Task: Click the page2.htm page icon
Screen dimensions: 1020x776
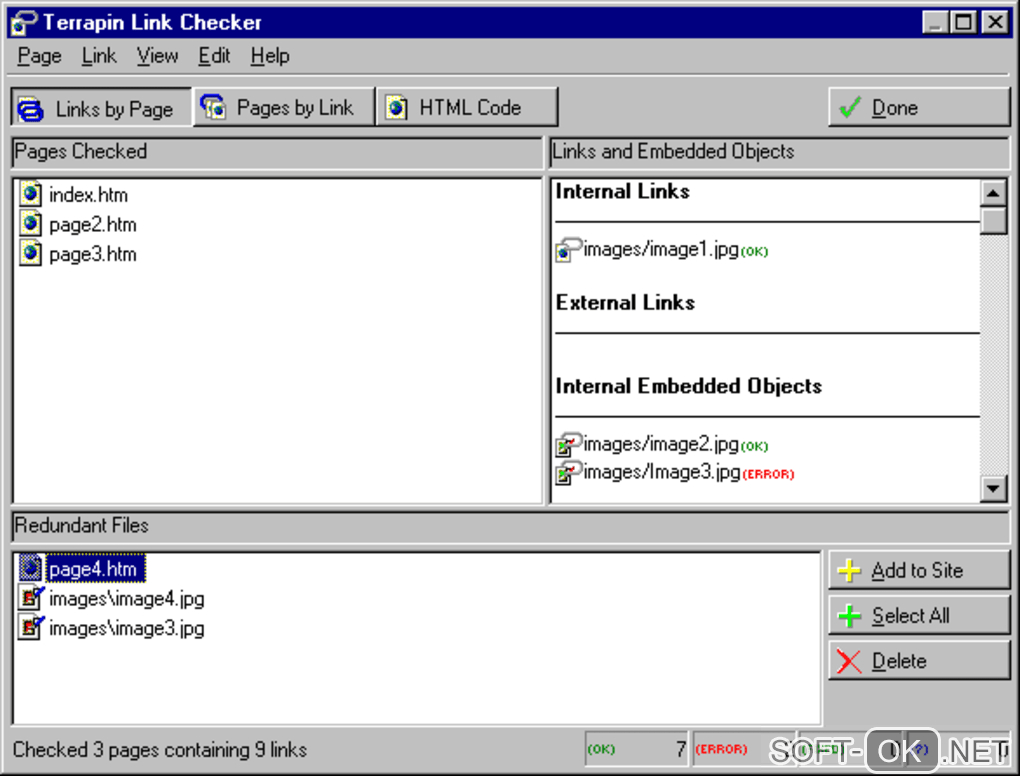Action: click(30, 224)
